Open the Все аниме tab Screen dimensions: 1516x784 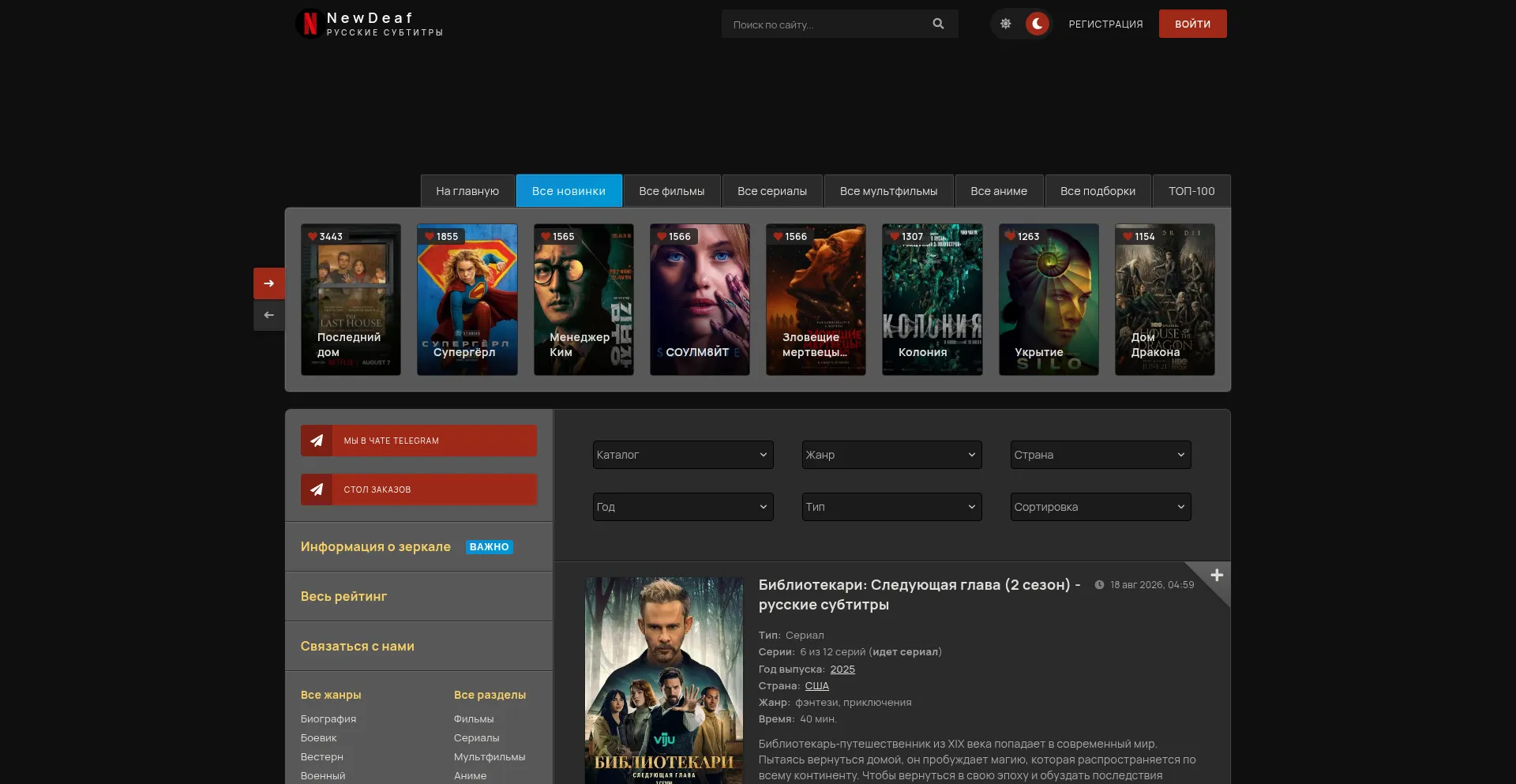coord(999,191)
